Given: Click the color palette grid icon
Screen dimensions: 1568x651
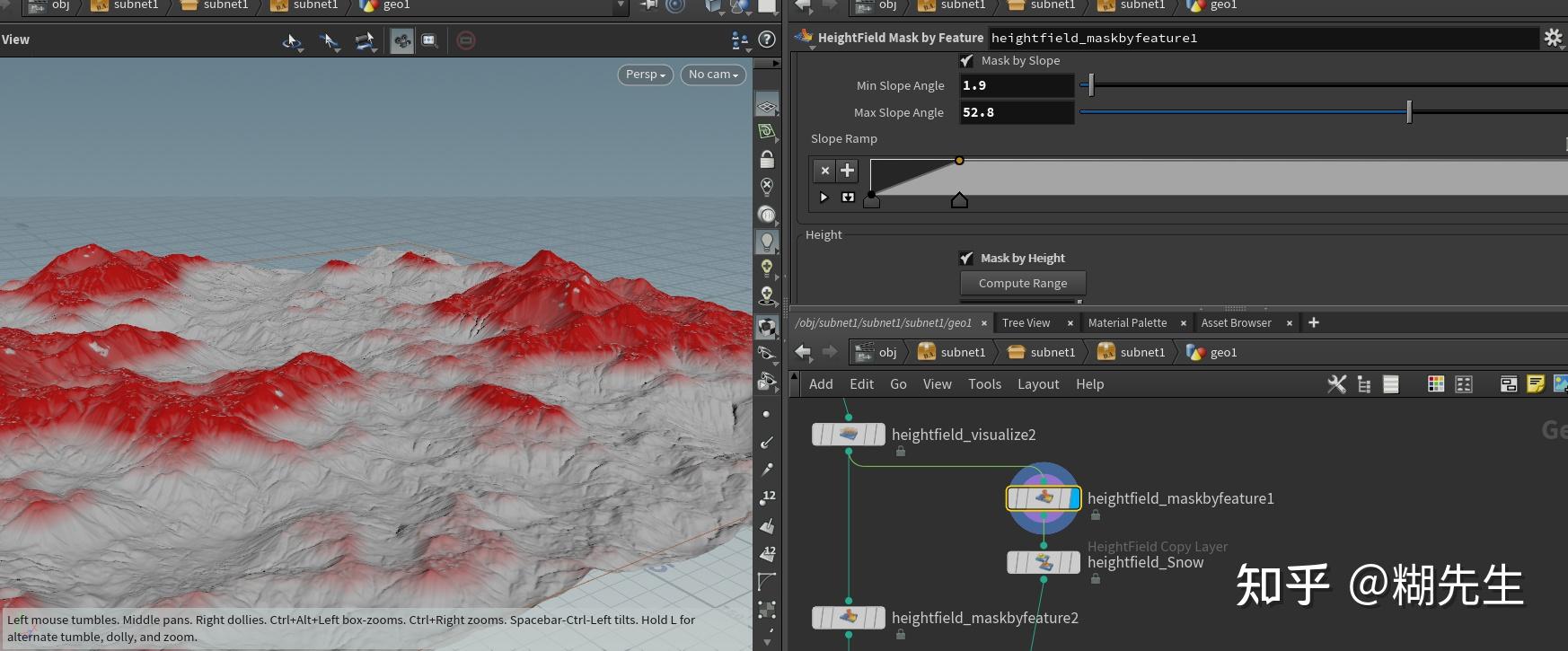Looking at the screenshot, I should 1436,384.
